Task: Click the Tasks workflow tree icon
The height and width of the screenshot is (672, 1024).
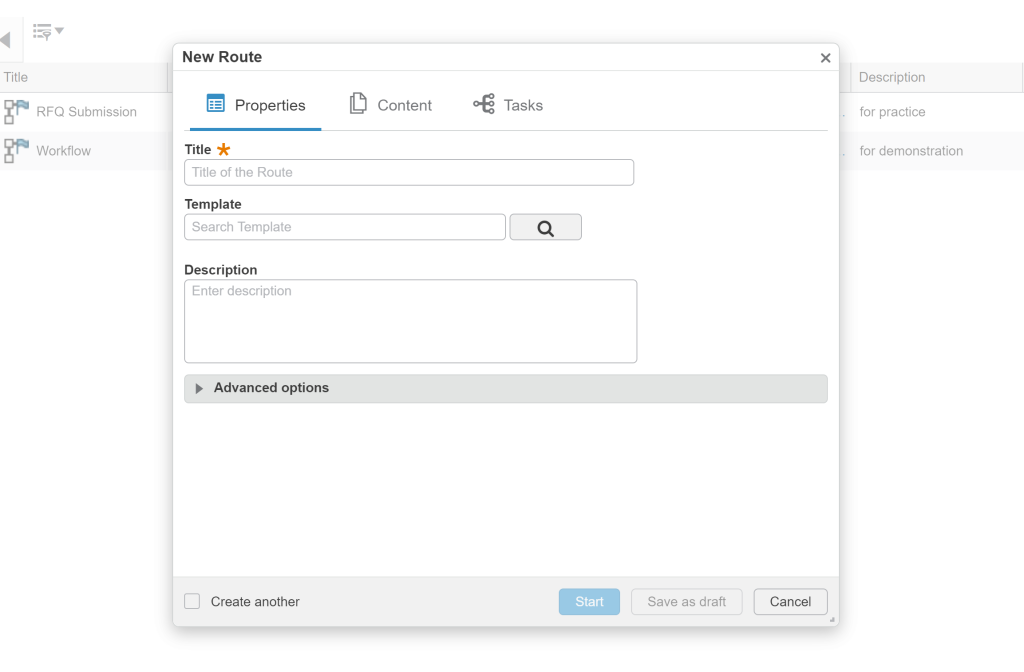Action: 484,104
